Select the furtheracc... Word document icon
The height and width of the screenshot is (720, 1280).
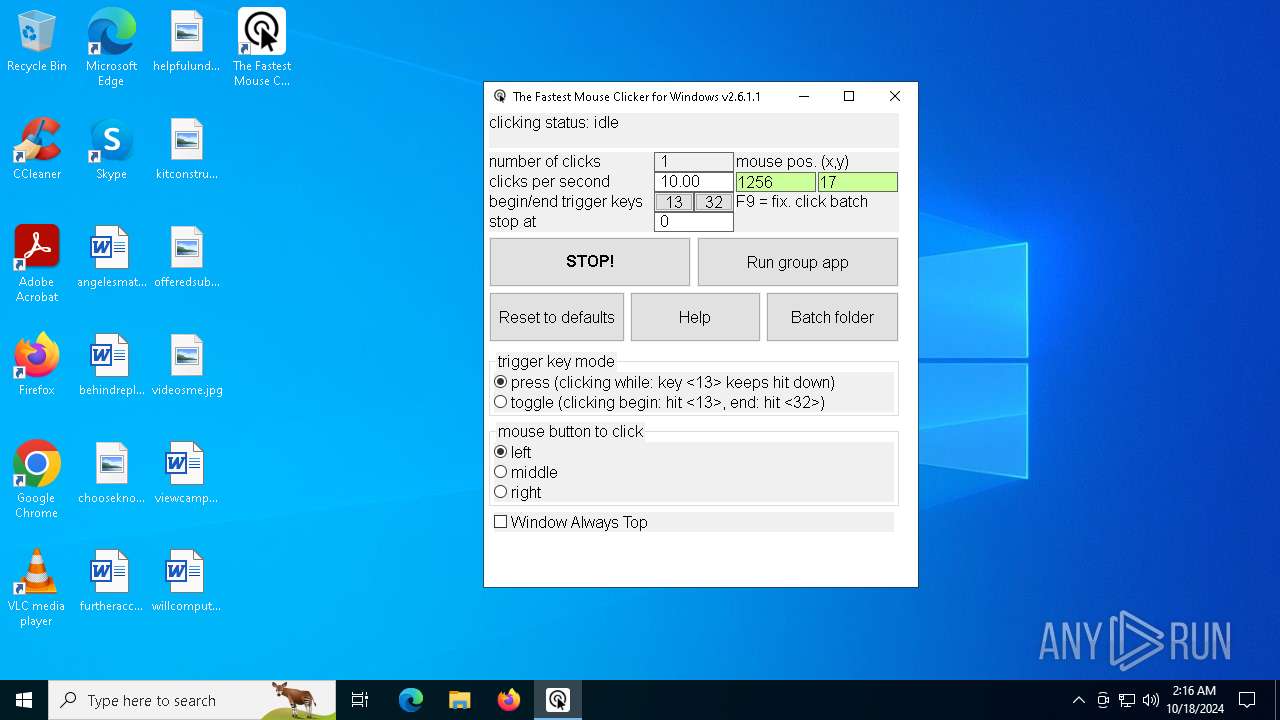(x=111, y=581)
